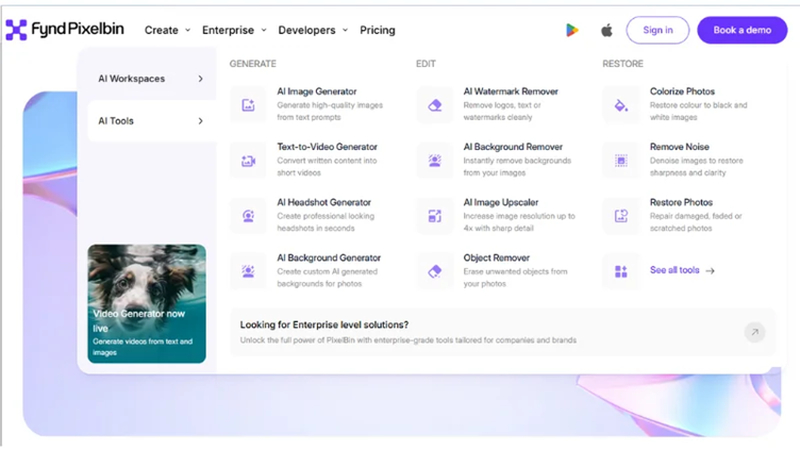Go to the Pricing page

click(378, 30)
